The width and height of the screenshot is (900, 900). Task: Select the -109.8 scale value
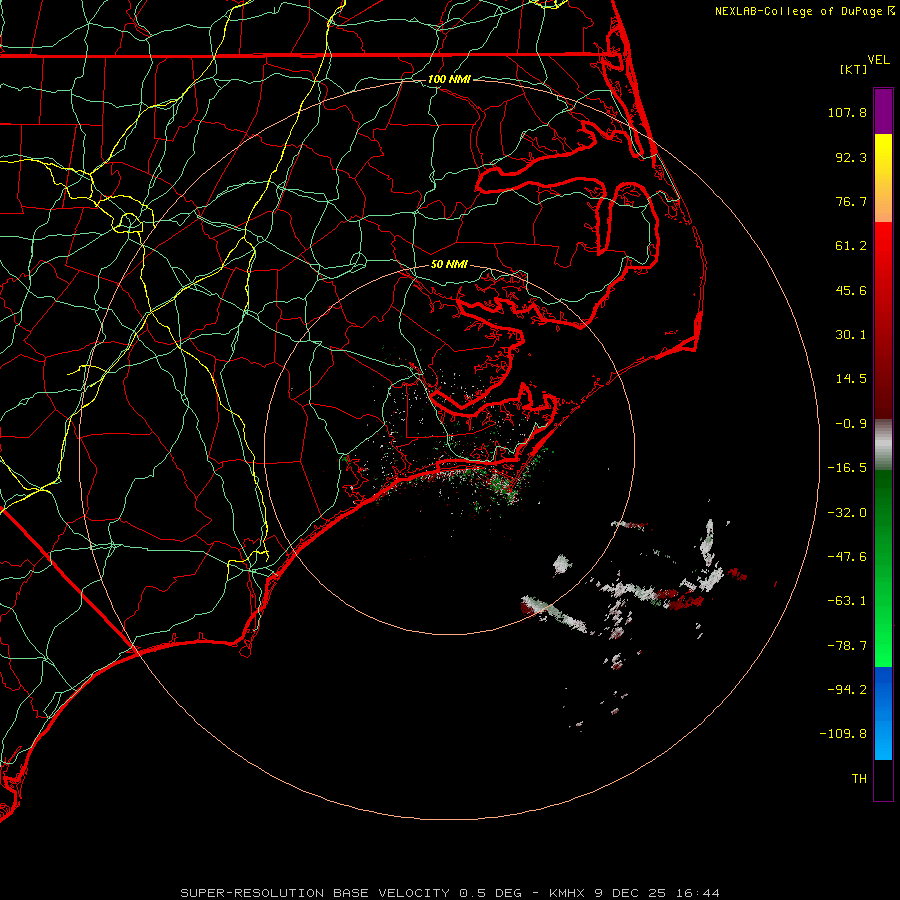[843, 734]
